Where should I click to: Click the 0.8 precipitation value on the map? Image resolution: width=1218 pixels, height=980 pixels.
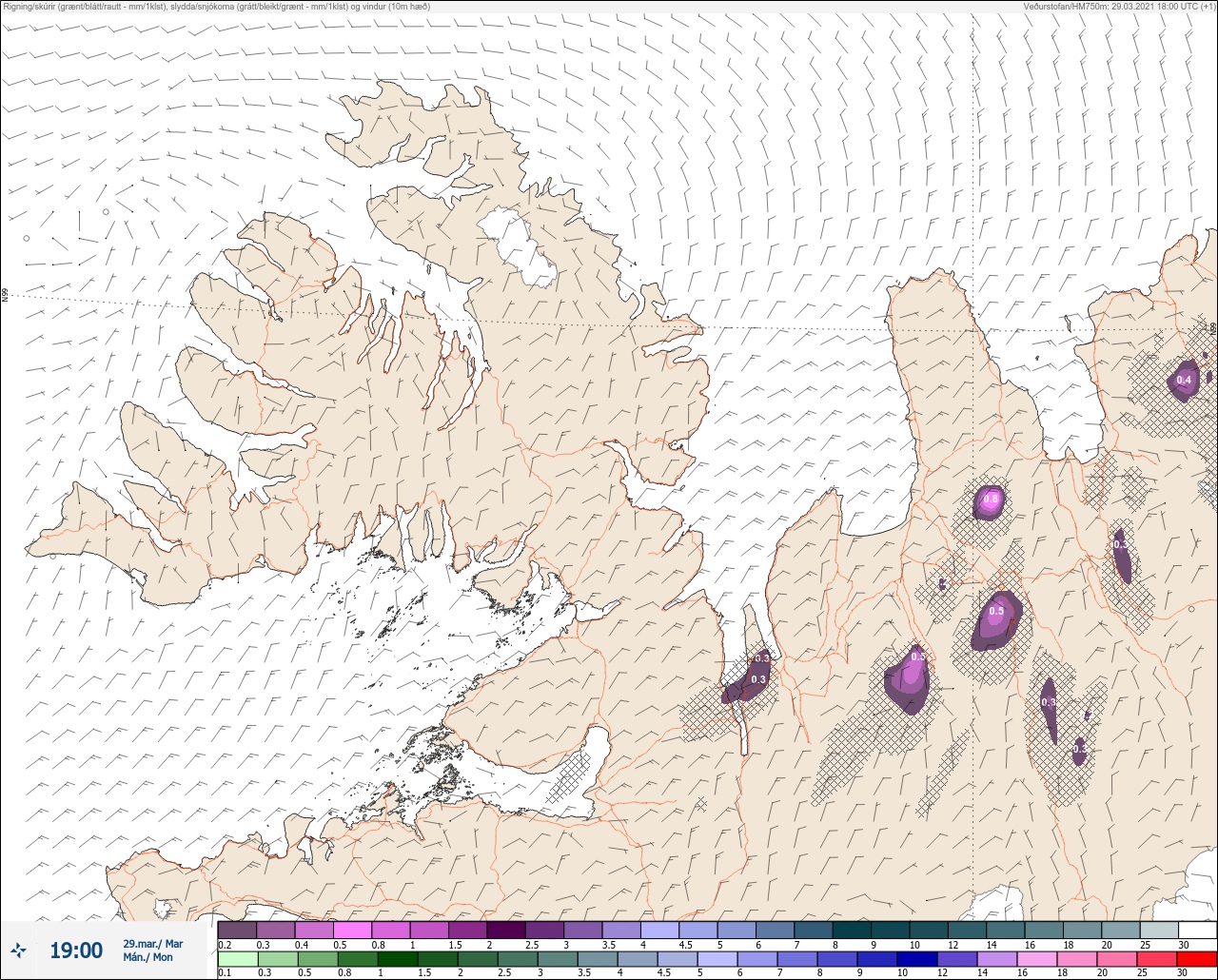(x=991, y=500)
